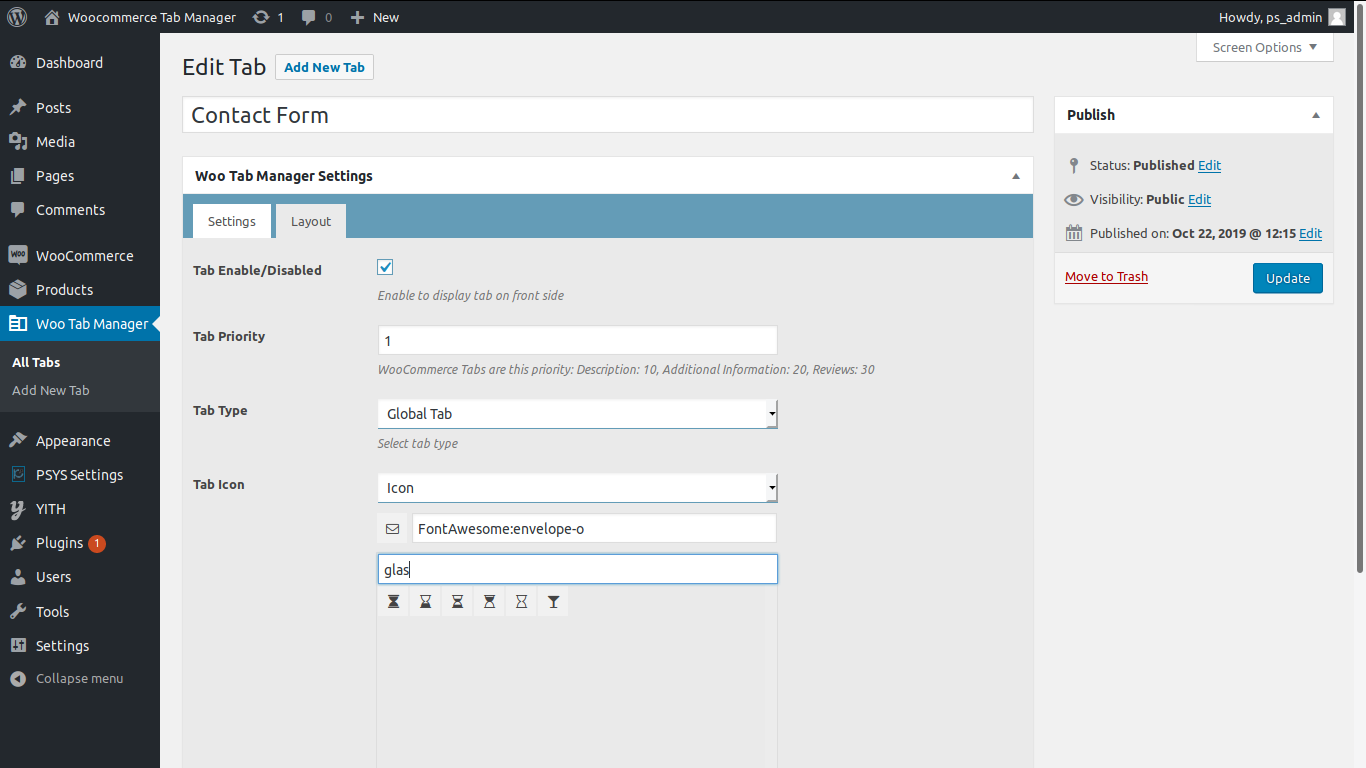Open WooCommerce in the sidebar
Image resolution: width=1366 pixels, height=768 pixels.
84,256
